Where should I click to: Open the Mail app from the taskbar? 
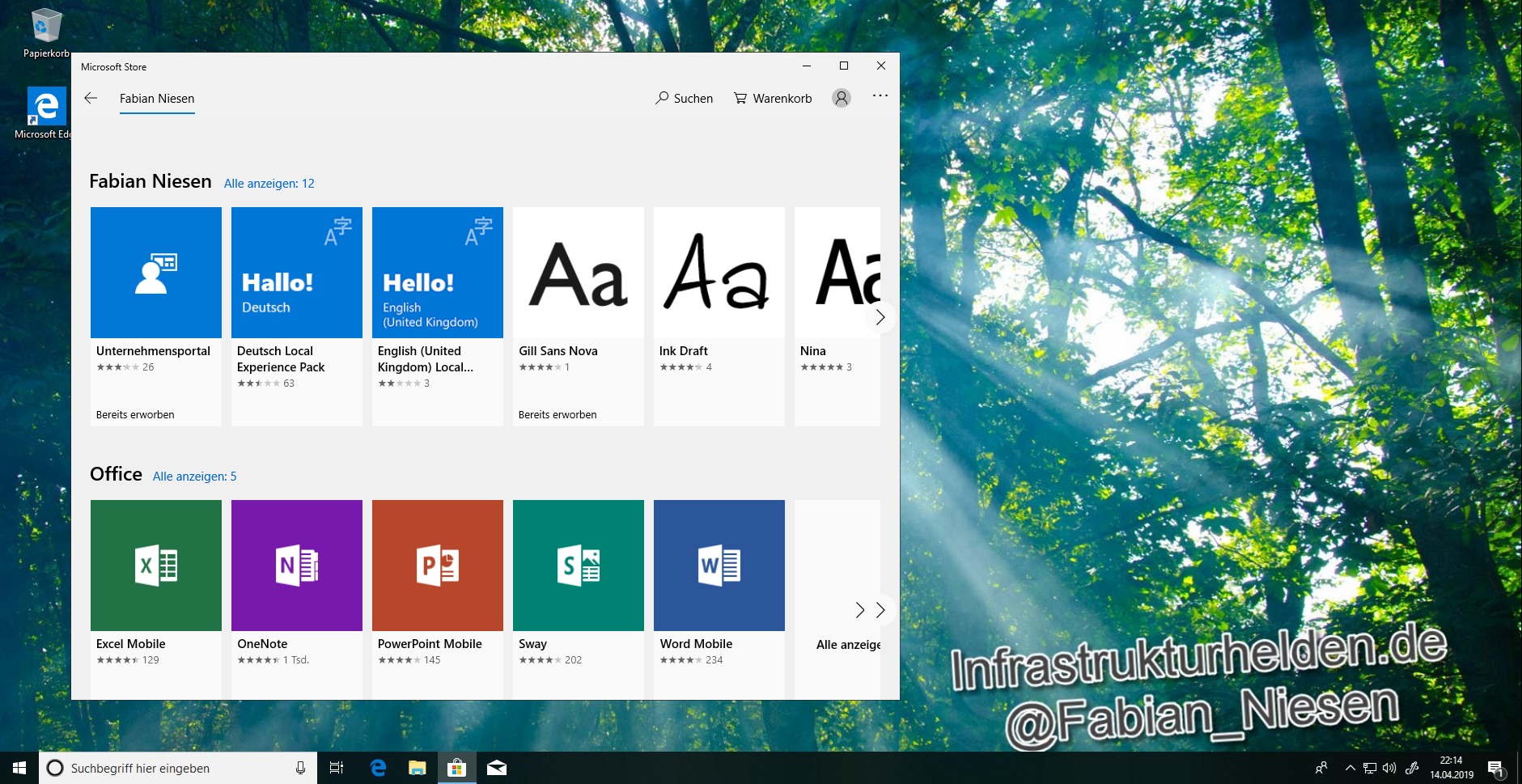[497, 768]
